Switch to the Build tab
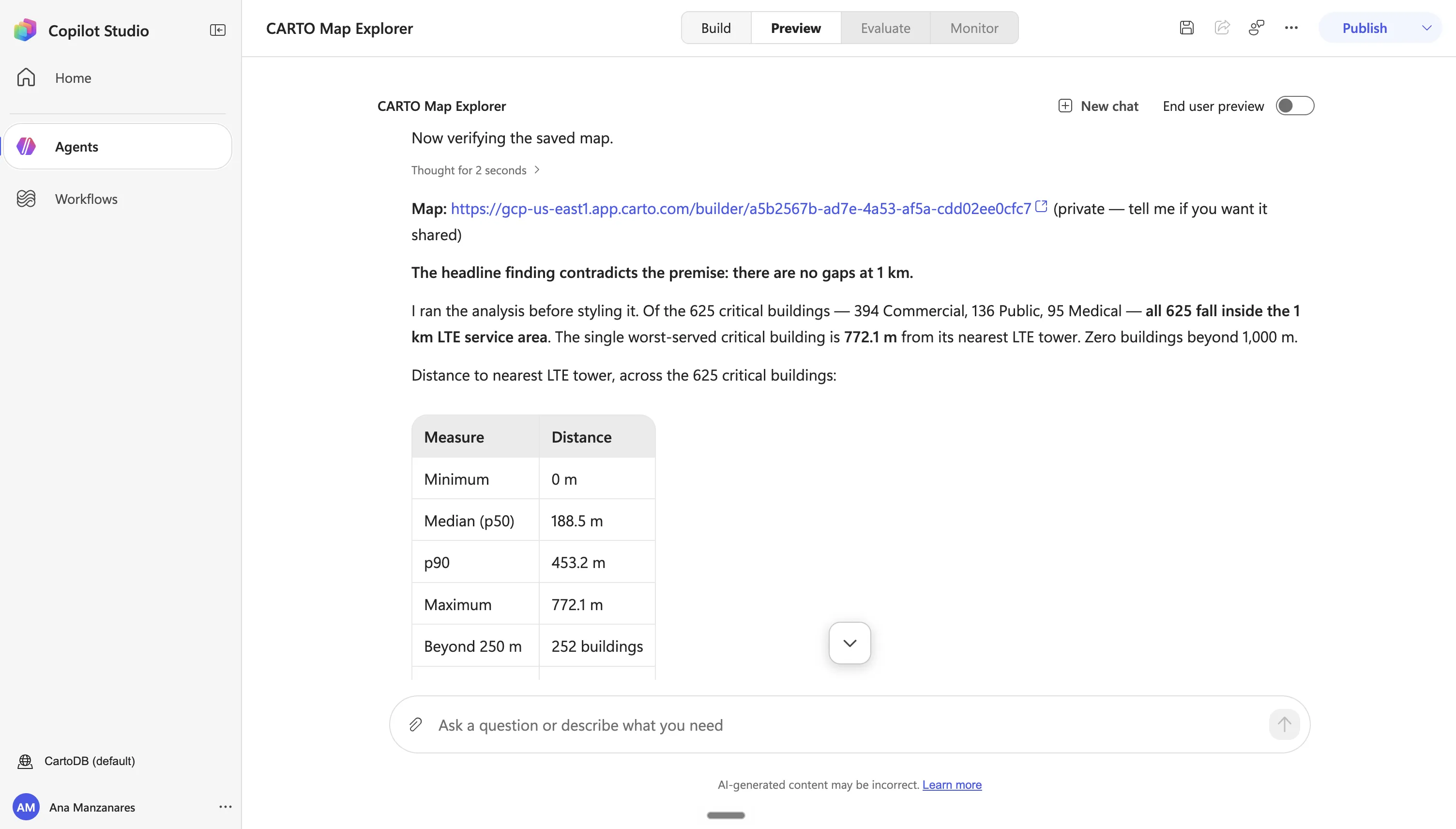Viewport: 1456px width, 829px height. coord(716,28)
